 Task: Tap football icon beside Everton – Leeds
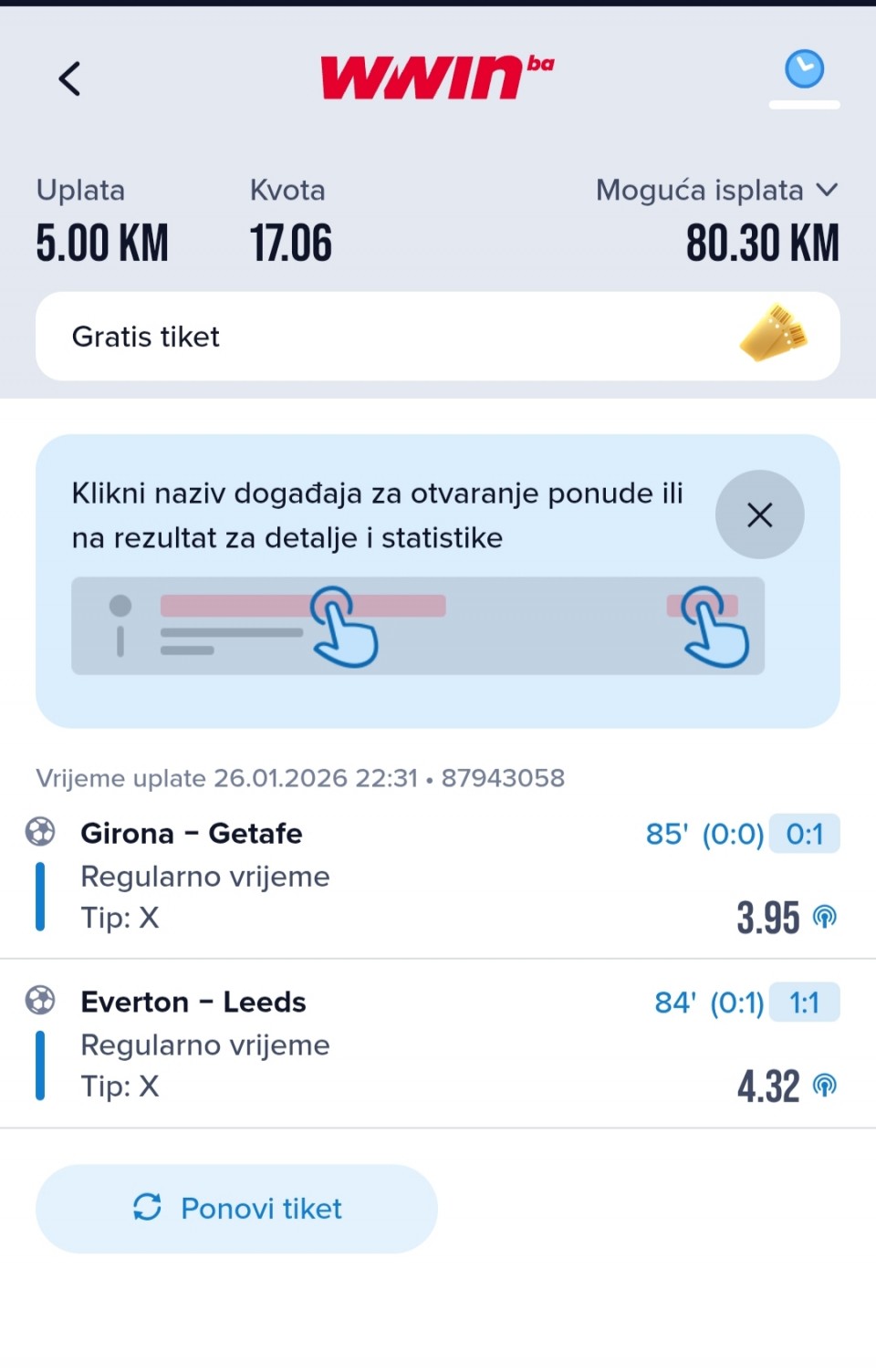pos(40,1000)
